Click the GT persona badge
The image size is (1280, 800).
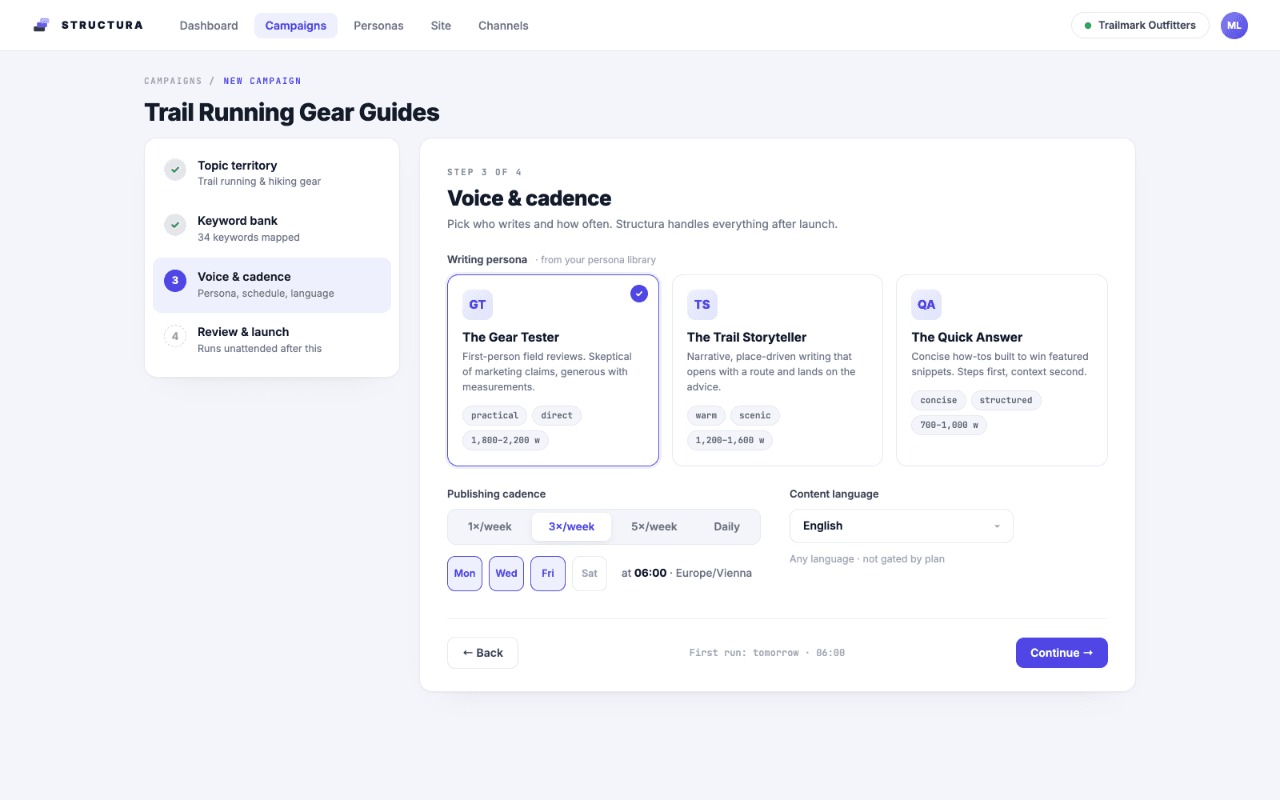[x=477, y=305]
